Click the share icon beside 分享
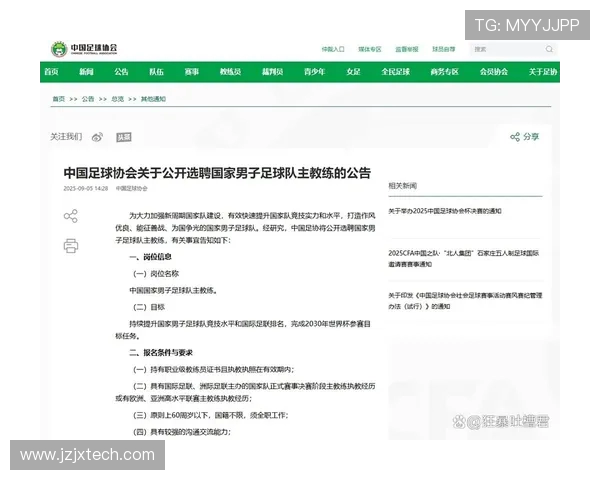600x480 pixels. [x=514, y=137]
